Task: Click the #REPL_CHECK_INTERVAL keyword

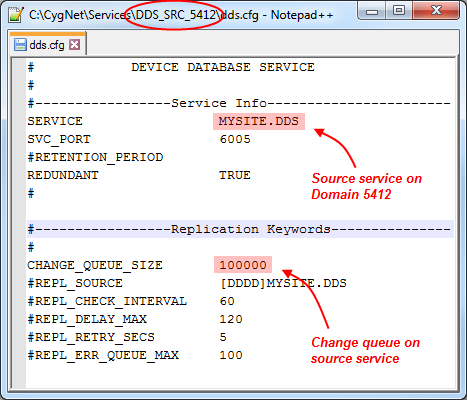Action: (107, 301)
